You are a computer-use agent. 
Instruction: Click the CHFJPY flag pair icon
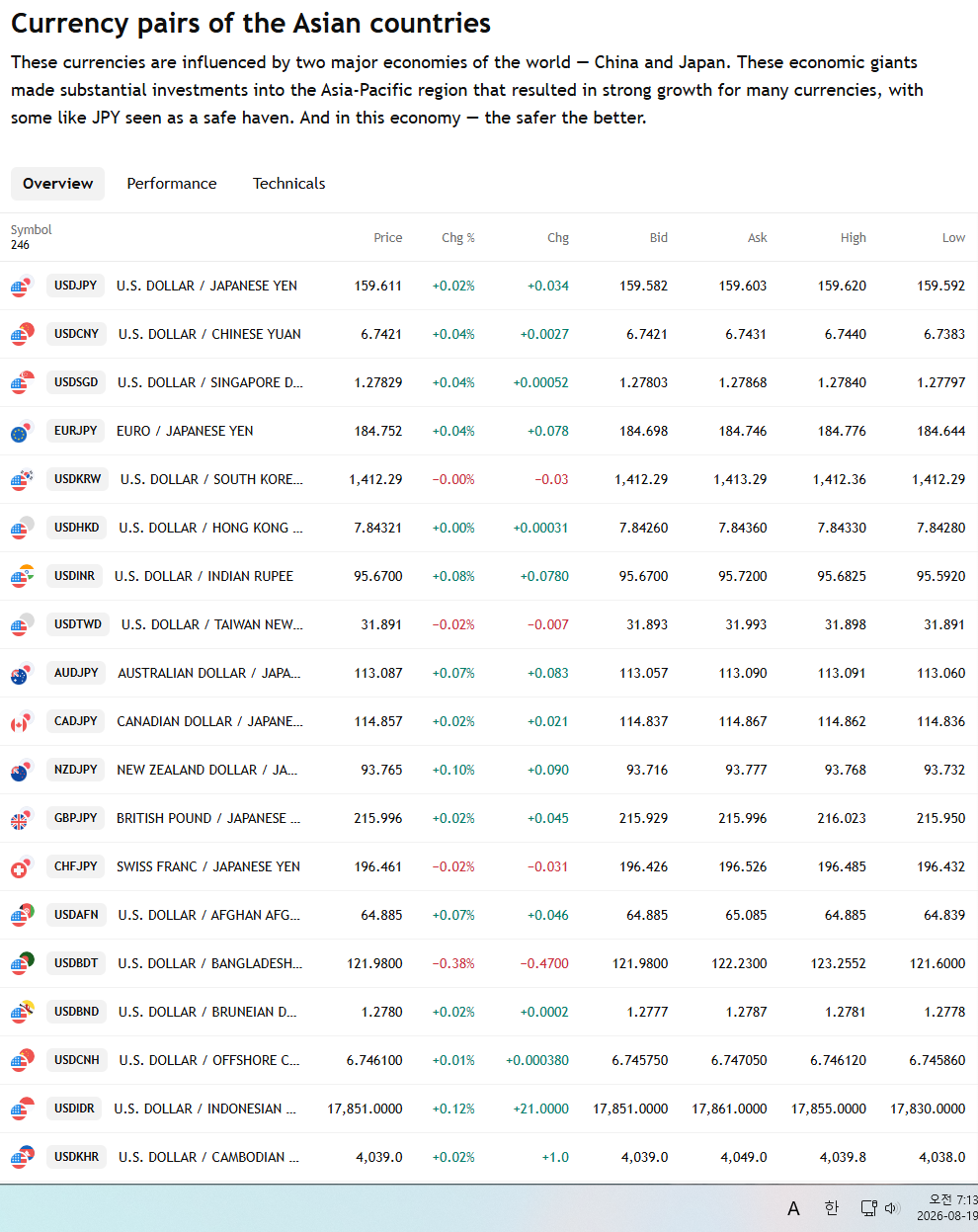coord(22,867)
